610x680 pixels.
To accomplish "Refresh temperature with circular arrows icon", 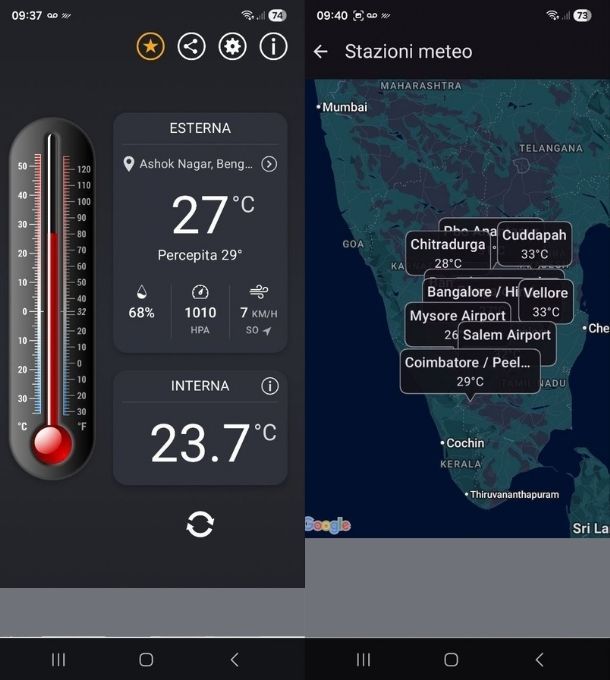I will click(x=200, y=524).
